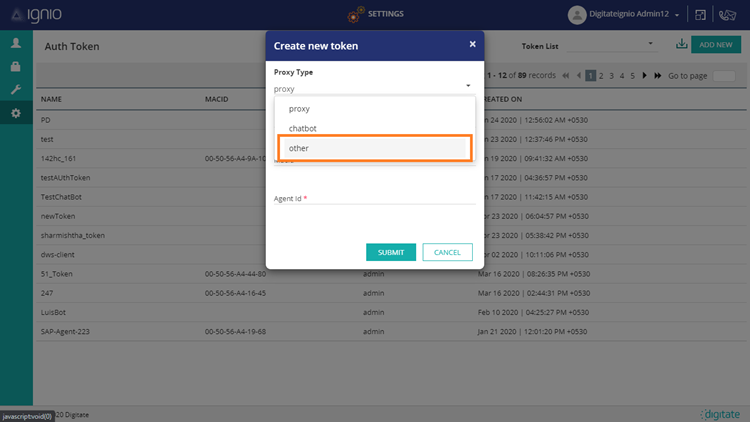The width and height of the screenshot is (750, 422).
Task: Open the lock icon in sidebar
Action: click(16, 67)
